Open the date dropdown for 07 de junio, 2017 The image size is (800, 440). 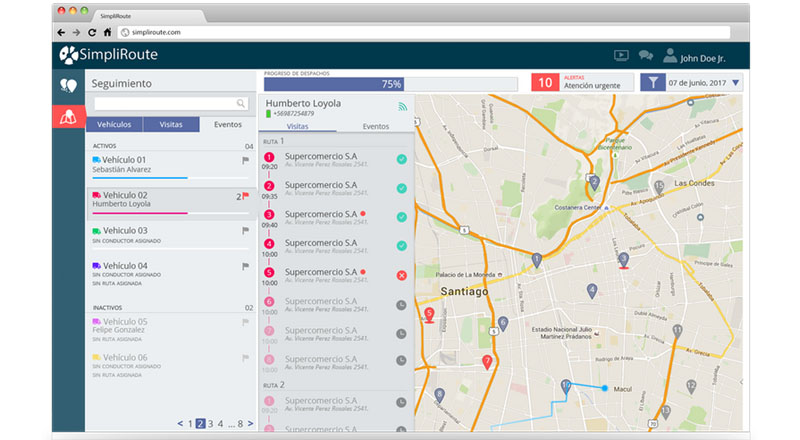point(736,83)
